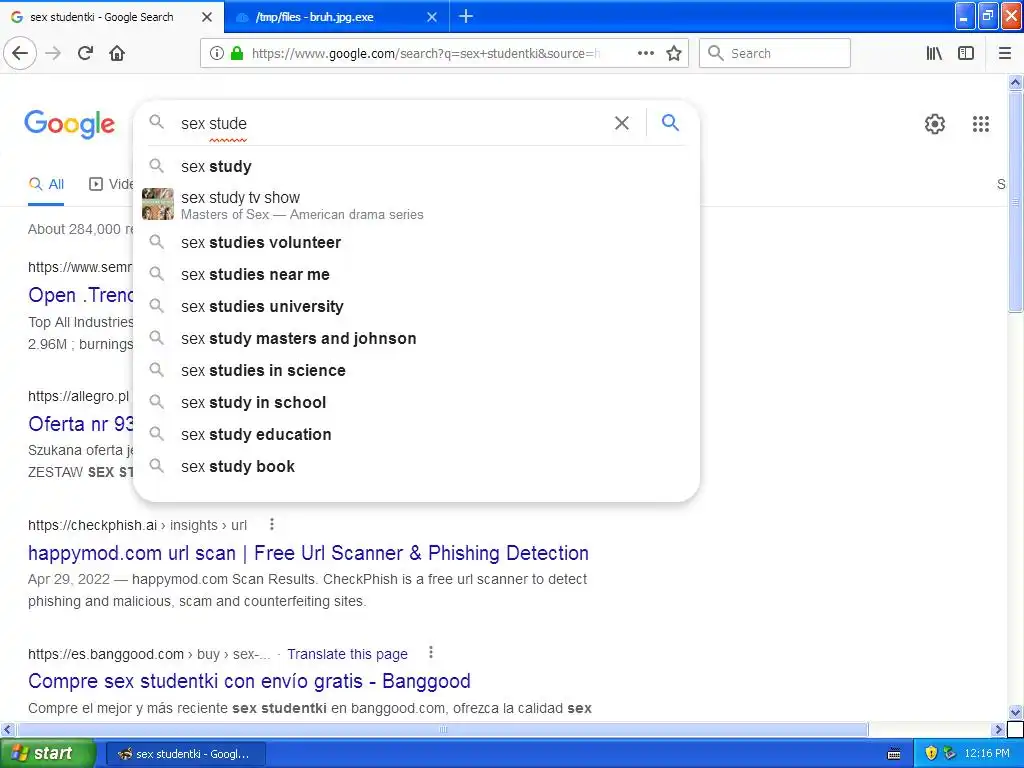Open the 'Open .Trend' result link
Image resolution: width=1024 pixels, height=768 pixels.
[x=80, y=295]
